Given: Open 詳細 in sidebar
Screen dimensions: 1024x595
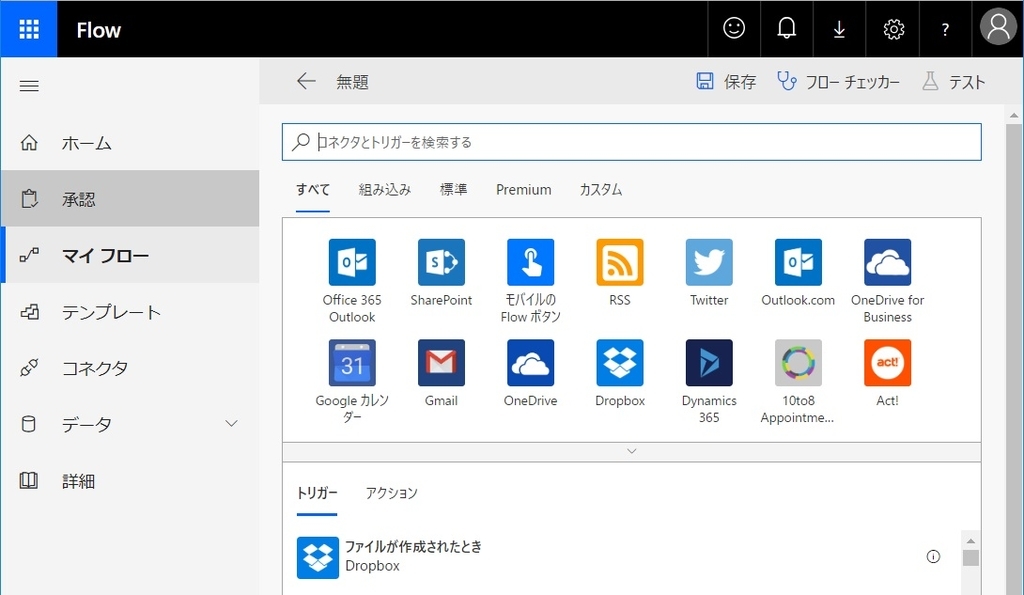Looking at the screenshot, I should [x=130, y=481].
